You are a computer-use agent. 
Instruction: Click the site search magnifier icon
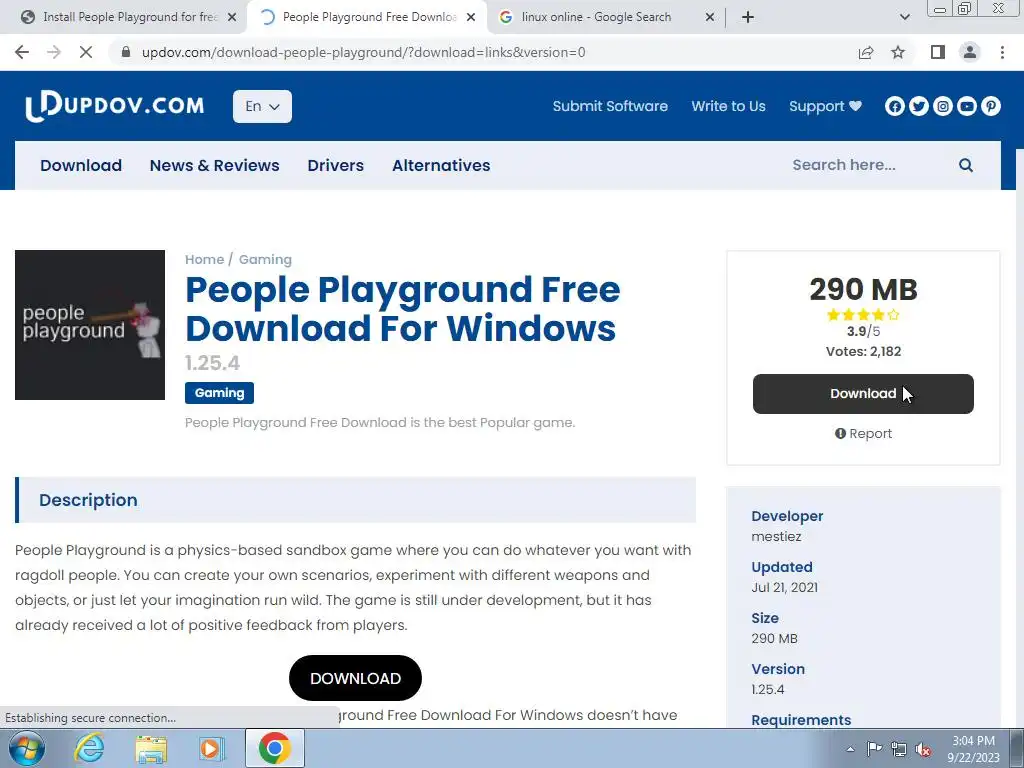tap(966, 165)
